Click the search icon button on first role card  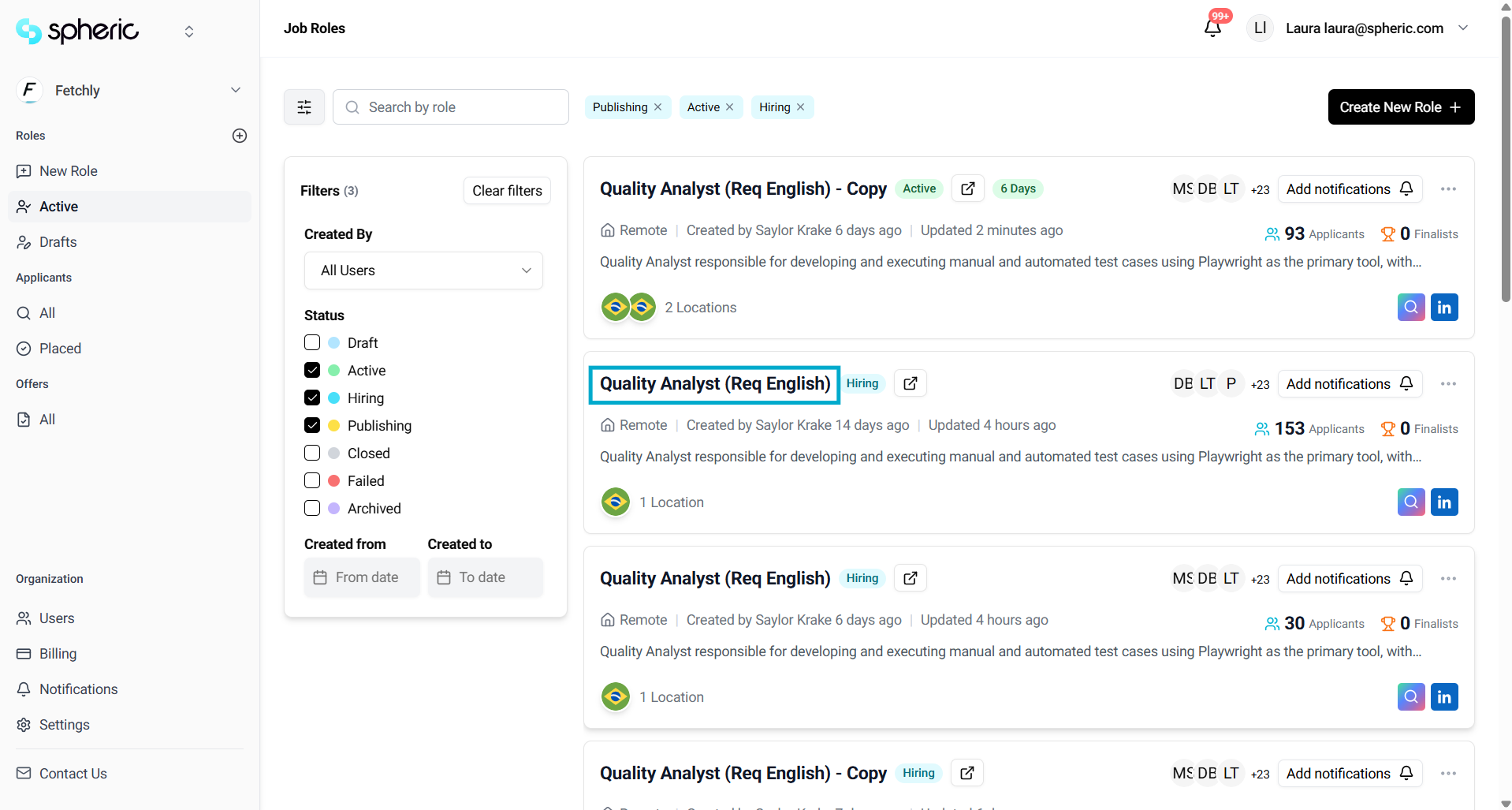pos(1410,308)
